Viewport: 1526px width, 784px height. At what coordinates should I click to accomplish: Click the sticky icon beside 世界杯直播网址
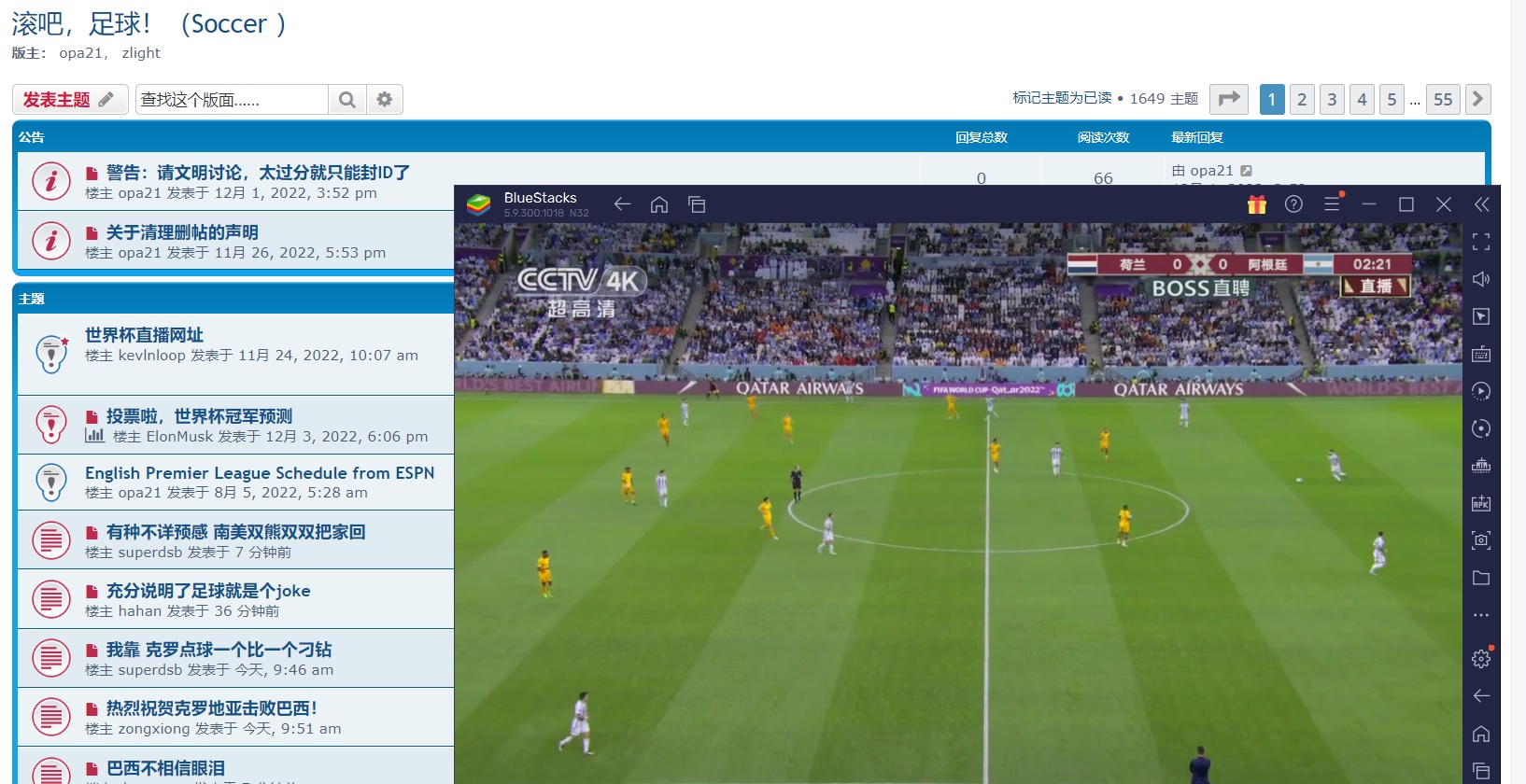(51, 354)
